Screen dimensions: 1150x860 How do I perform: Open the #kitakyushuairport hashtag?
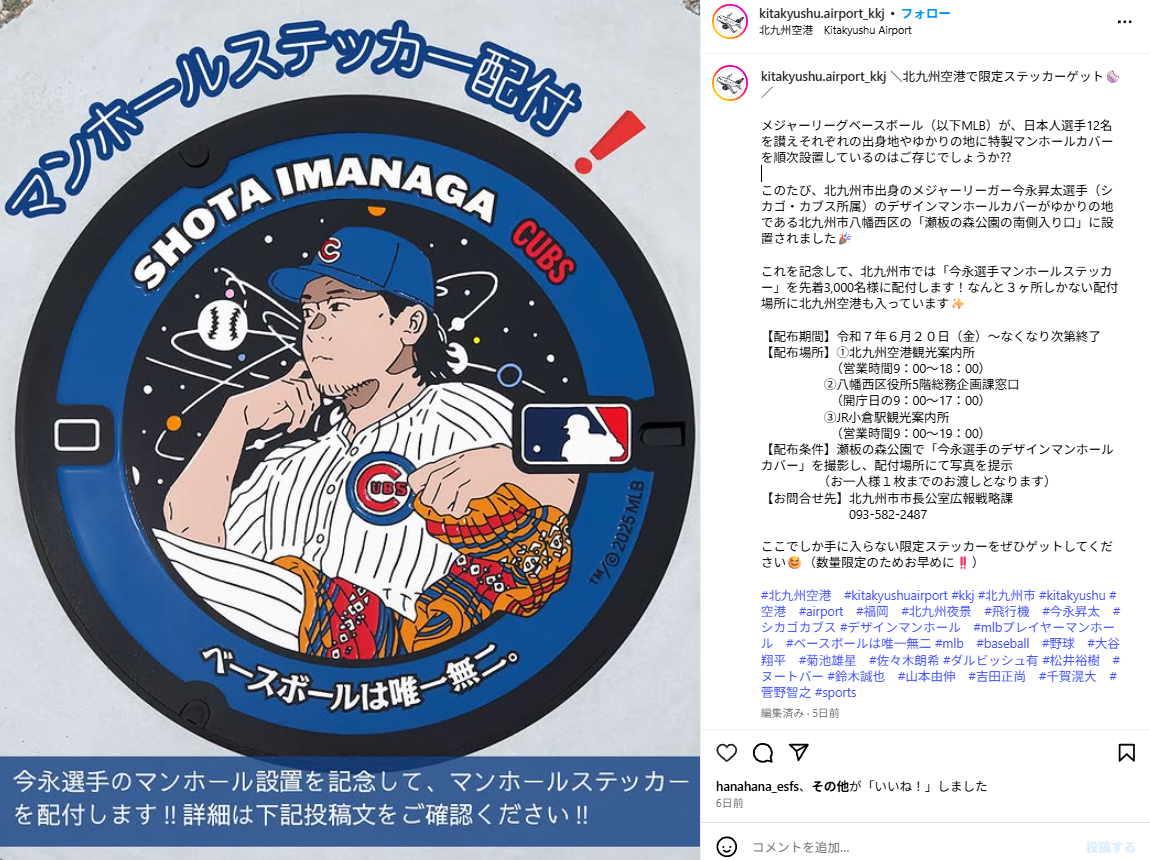896,595
